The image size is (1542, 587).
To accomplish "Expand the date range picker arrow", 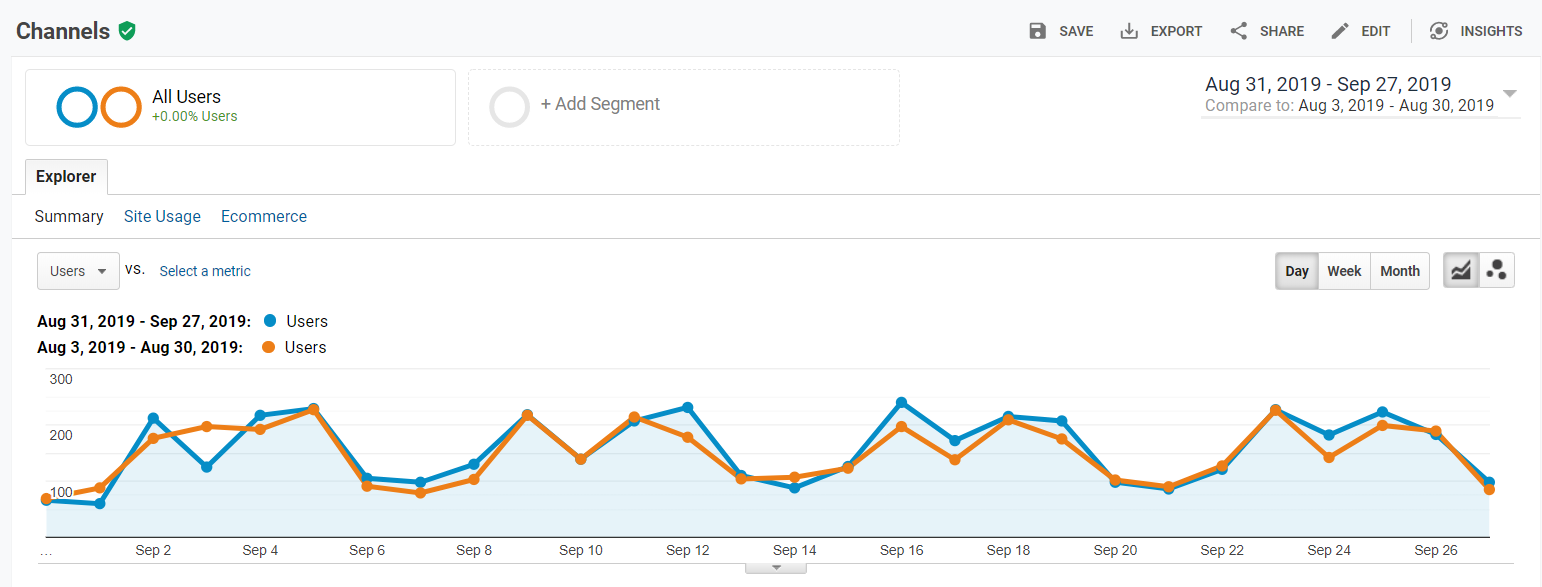I will click(1510, 94).
